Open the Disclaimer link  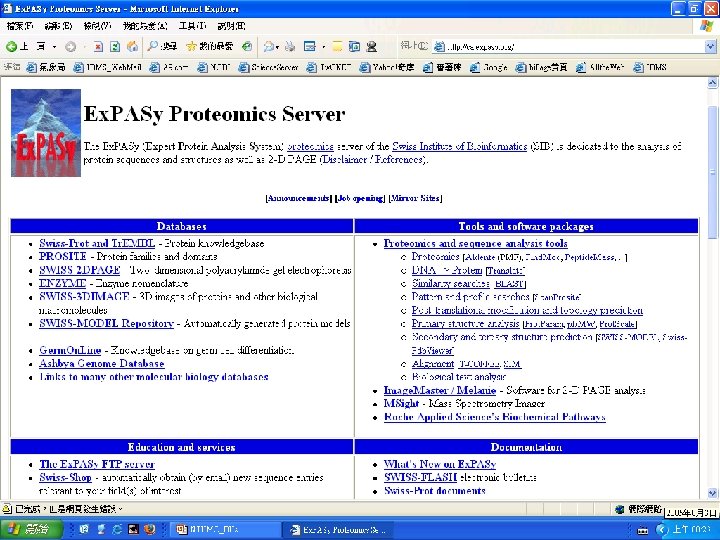(x=345, y=160)
